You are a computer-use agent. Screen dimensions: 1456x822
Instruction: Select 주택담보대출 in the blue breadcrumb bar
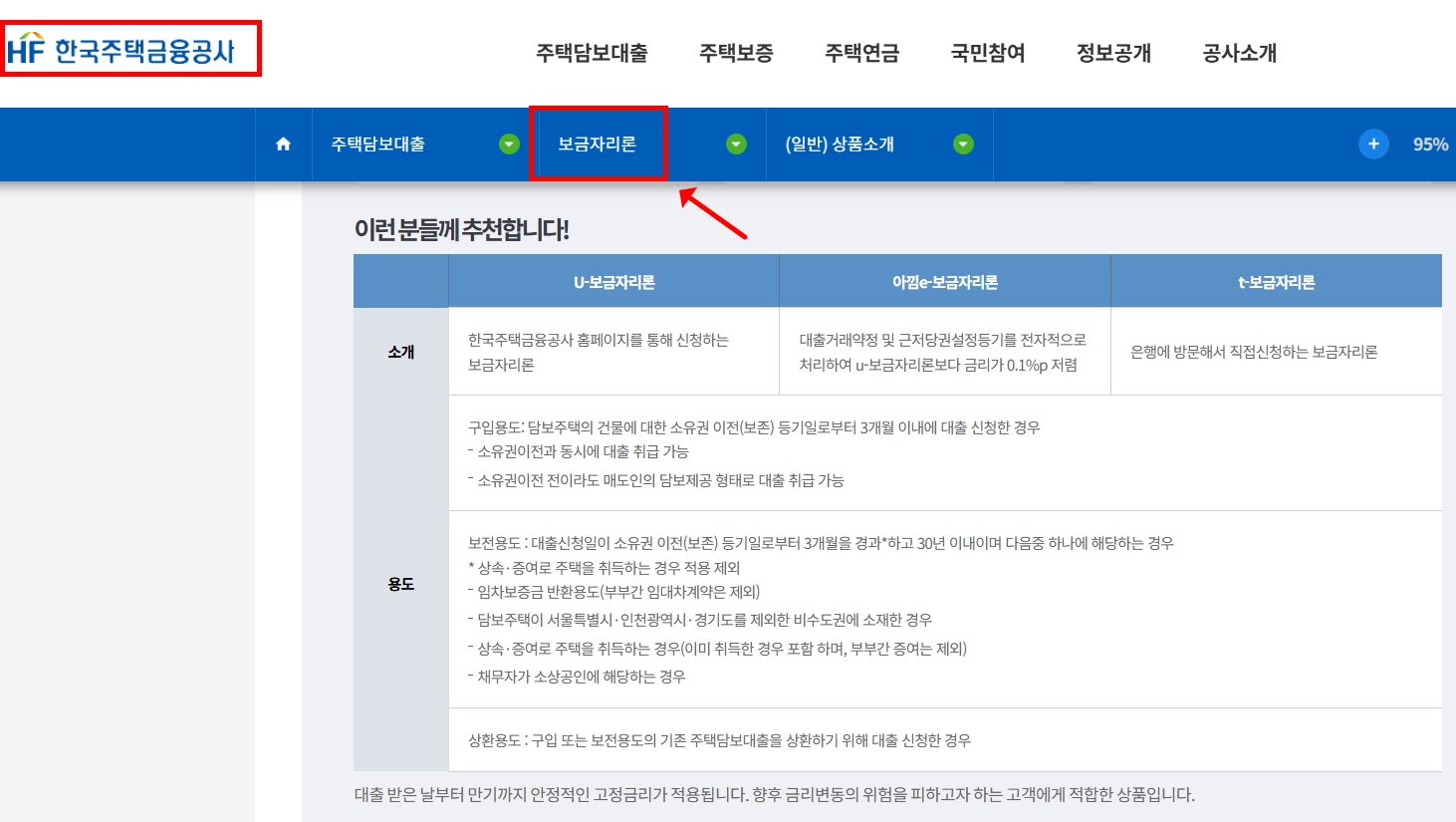(x=378, y=144)
